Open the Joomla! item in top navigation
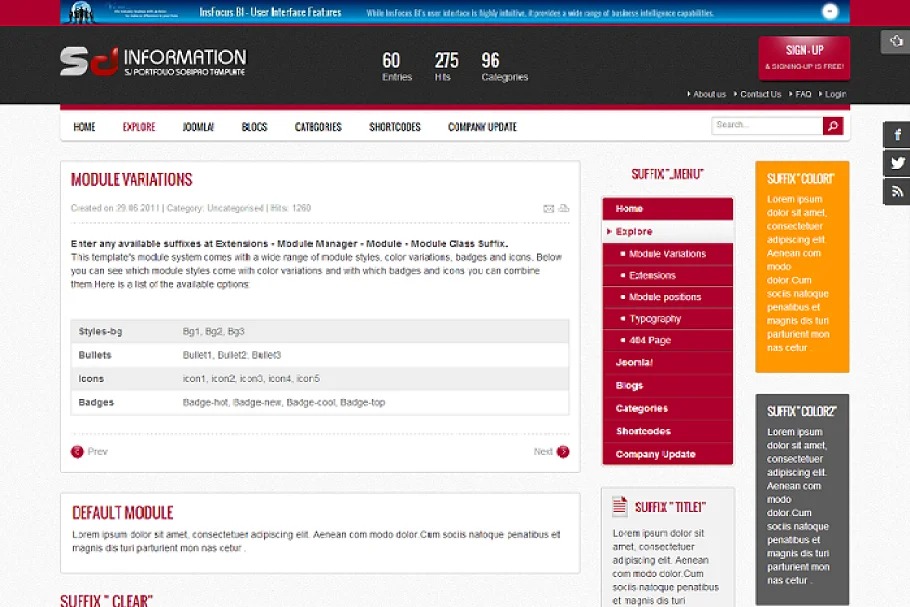910x607 pixels. coord(198,127)
